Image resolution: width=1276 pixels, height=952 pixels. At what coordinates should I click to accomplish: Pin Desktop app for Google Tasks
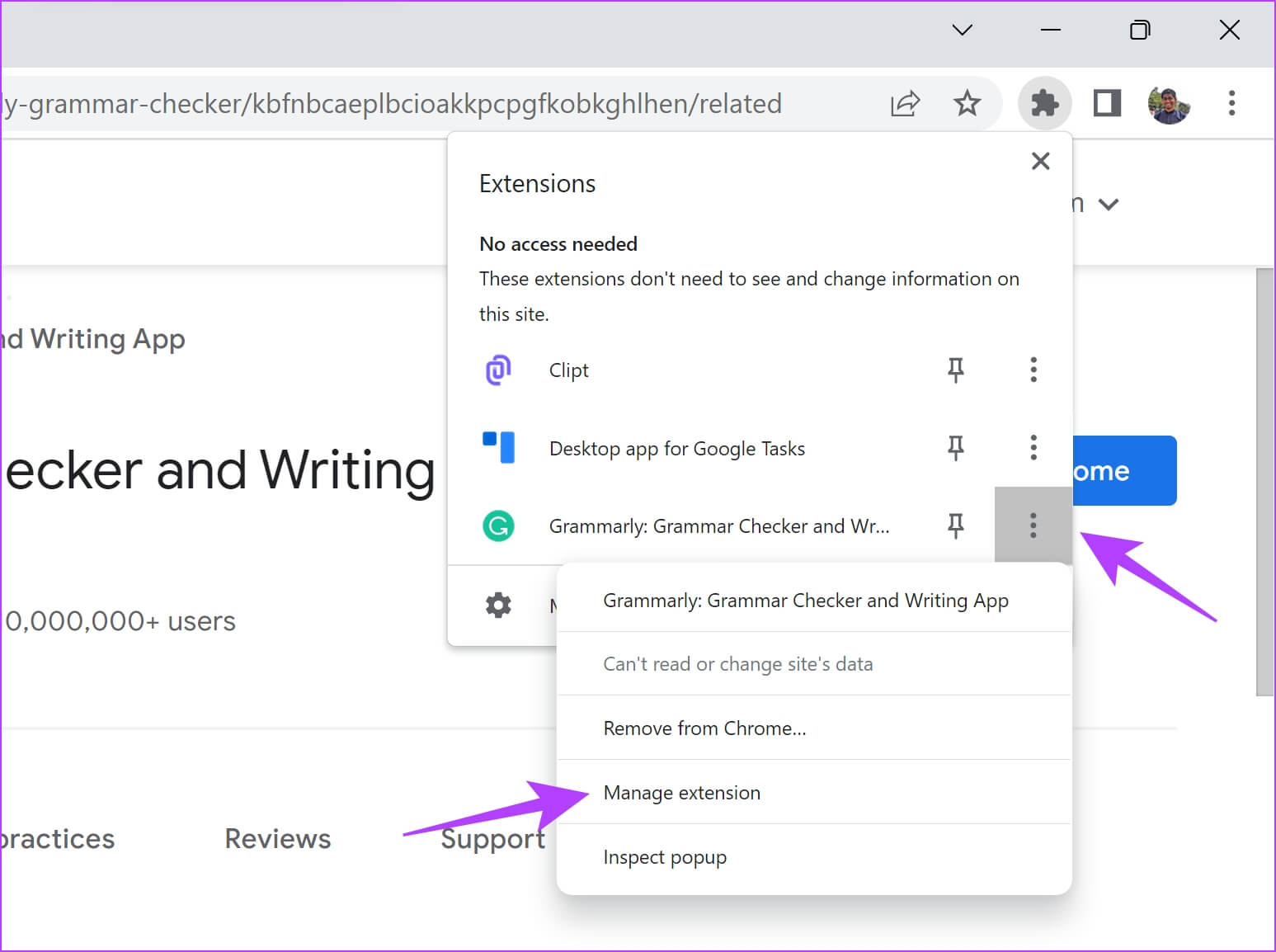click(955, 448)
